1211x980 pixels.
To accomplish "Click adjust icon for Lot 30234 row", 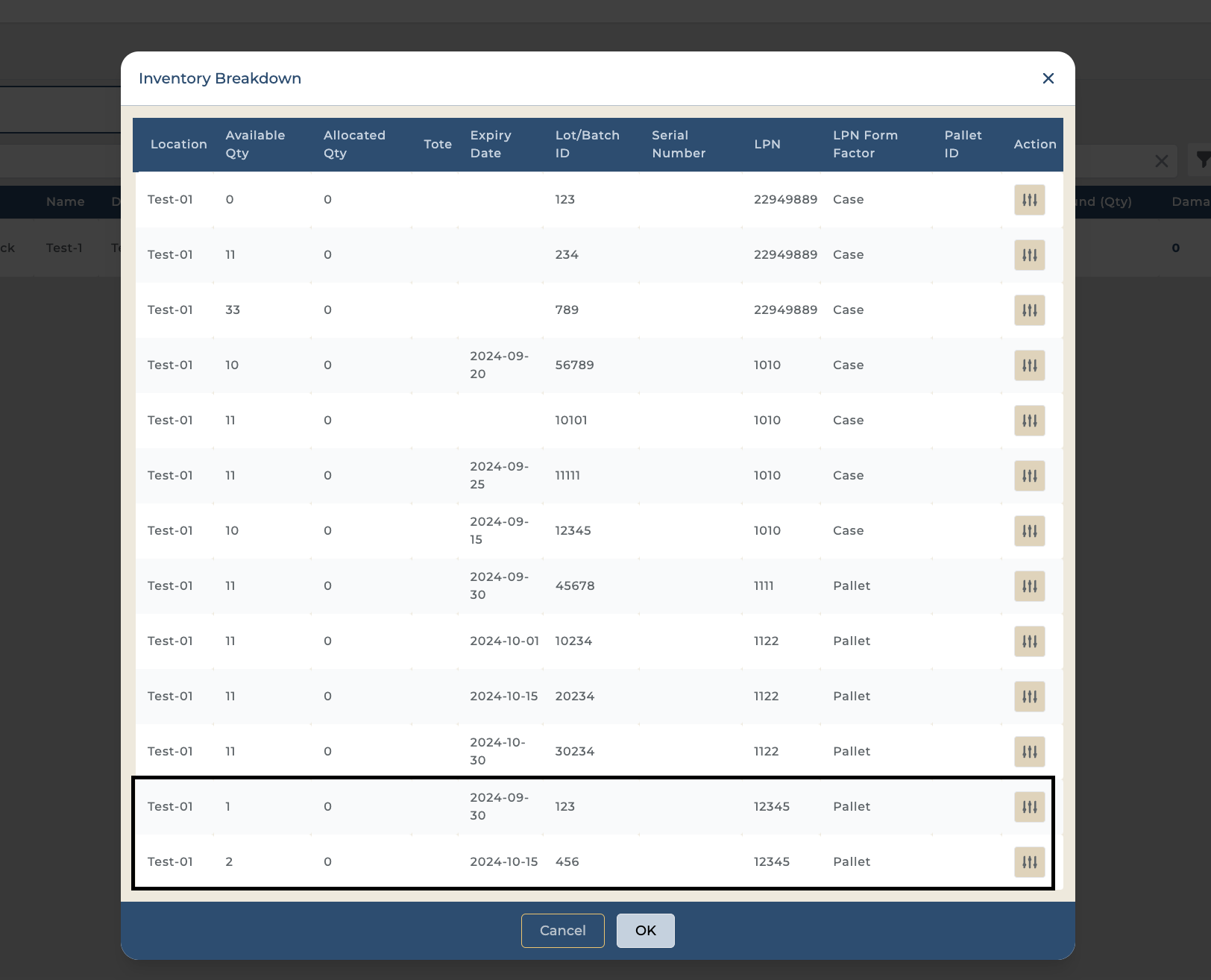I will [1029, 752].
